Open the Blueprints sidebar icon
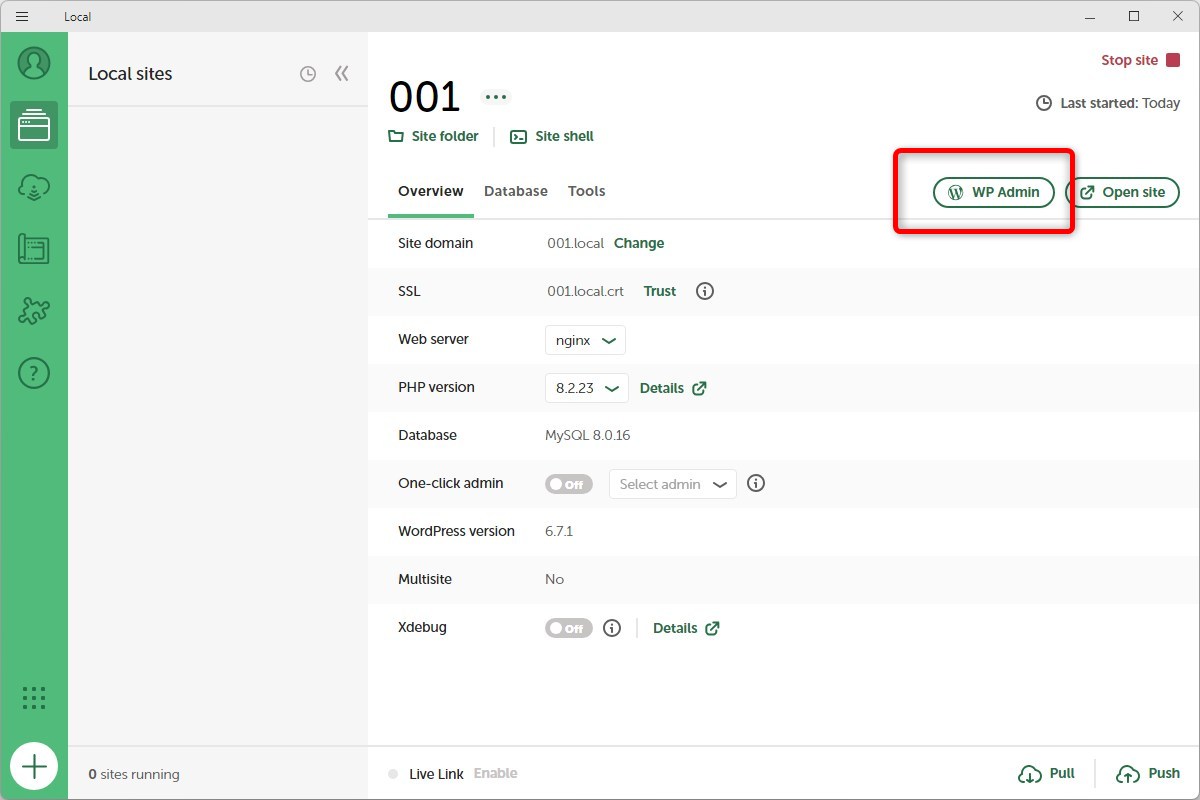This screenshot has height=800, width=1200. click(34, 249)
